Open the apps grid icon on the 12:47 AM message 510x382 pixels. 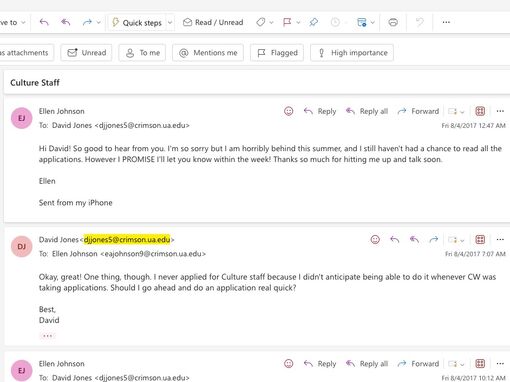(480, 111)
